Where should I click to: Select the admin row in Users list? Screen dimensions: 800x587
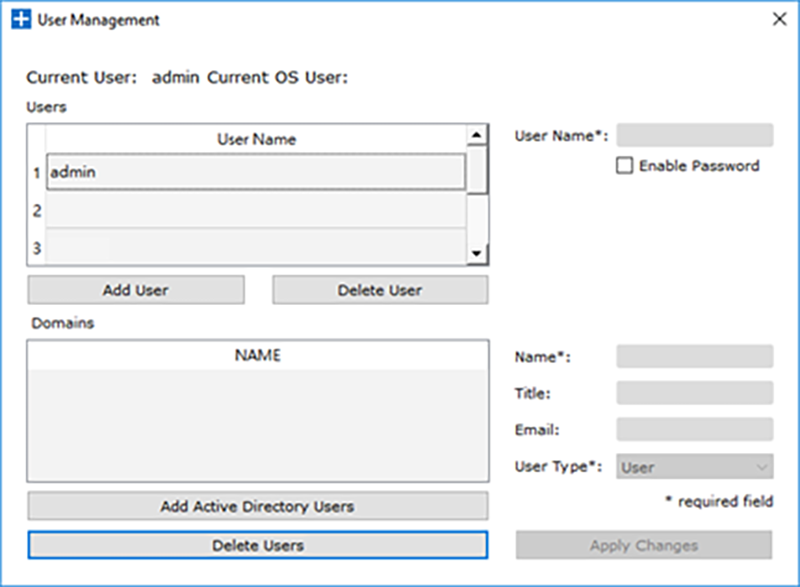coord(256,172)
